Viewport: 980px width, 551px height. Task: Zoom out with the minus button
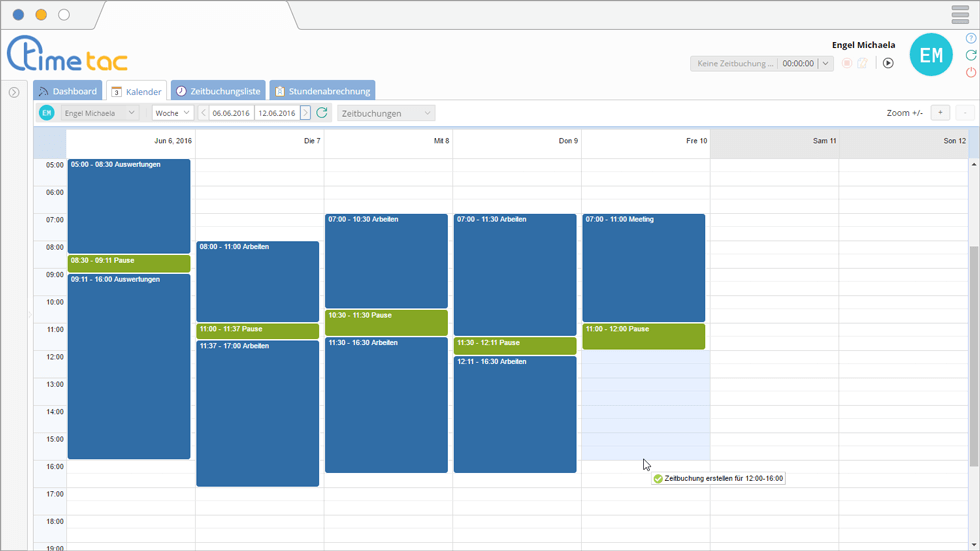[965, 112]
